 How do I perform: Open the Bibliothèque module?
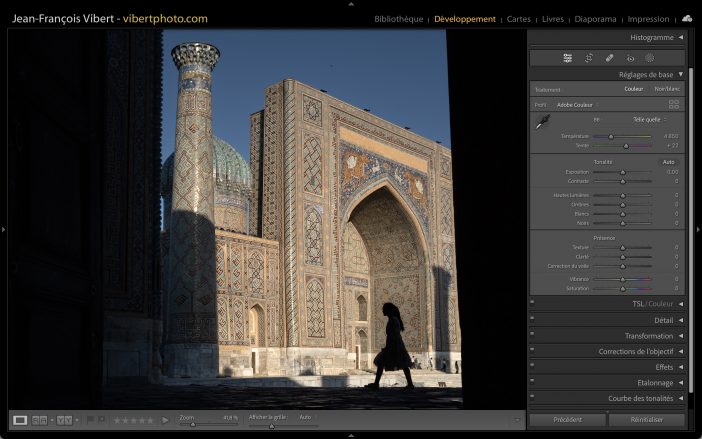point(398,19)
